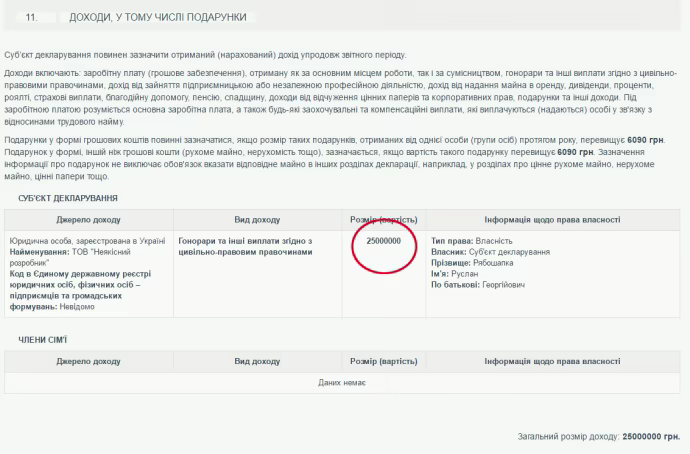Click the 'ЧЛЕНИ СІМ'Ї' subsection heading
Screen dimensions: 690x454
point(43,340)
